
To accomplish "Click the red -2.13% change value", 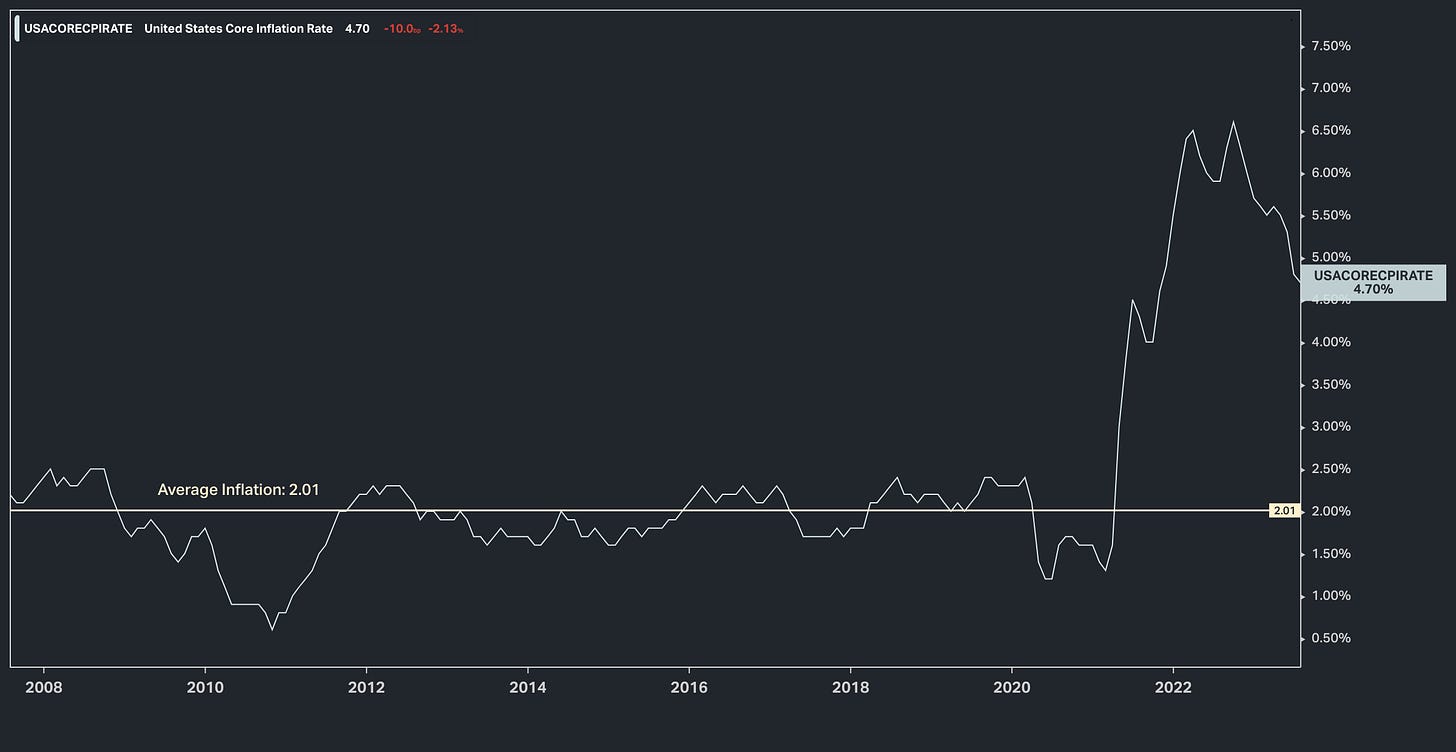I will [445, 29].
